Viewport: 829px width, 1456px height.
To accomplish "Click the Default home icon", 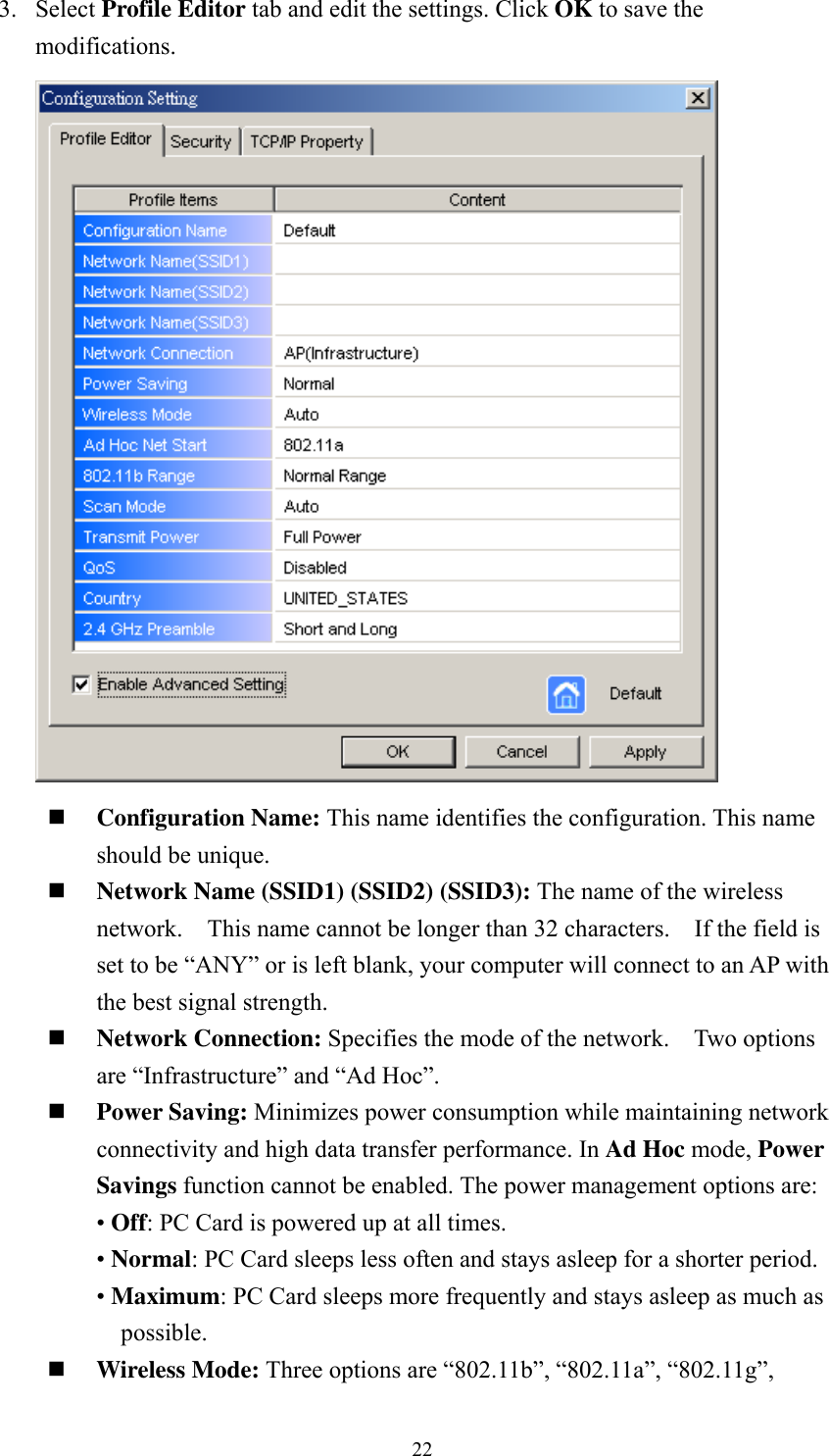I will click(566, 694).
